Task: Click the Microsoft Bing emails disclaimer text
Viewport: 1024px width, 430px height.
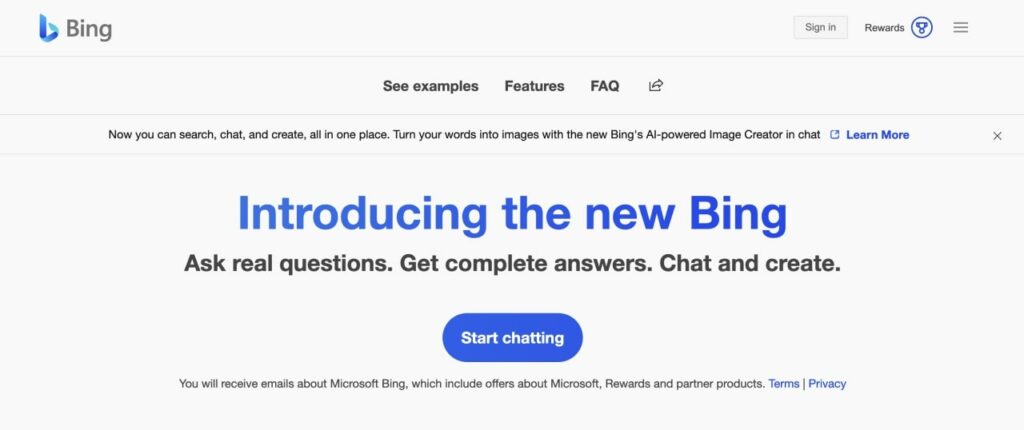Action: pyautogui.click(x=472, y=384)
